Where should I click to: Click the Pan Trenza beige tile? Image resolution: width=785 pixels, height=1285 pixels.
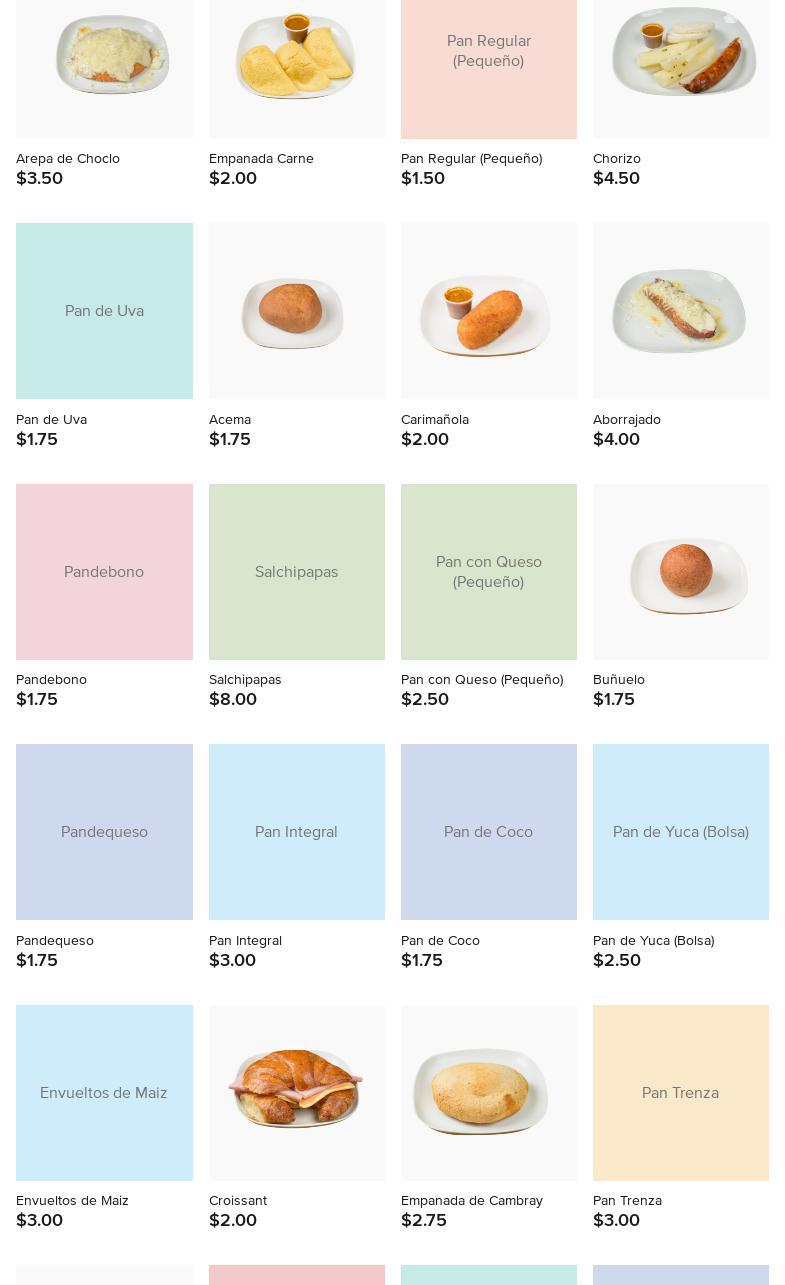click(680, 1092)
